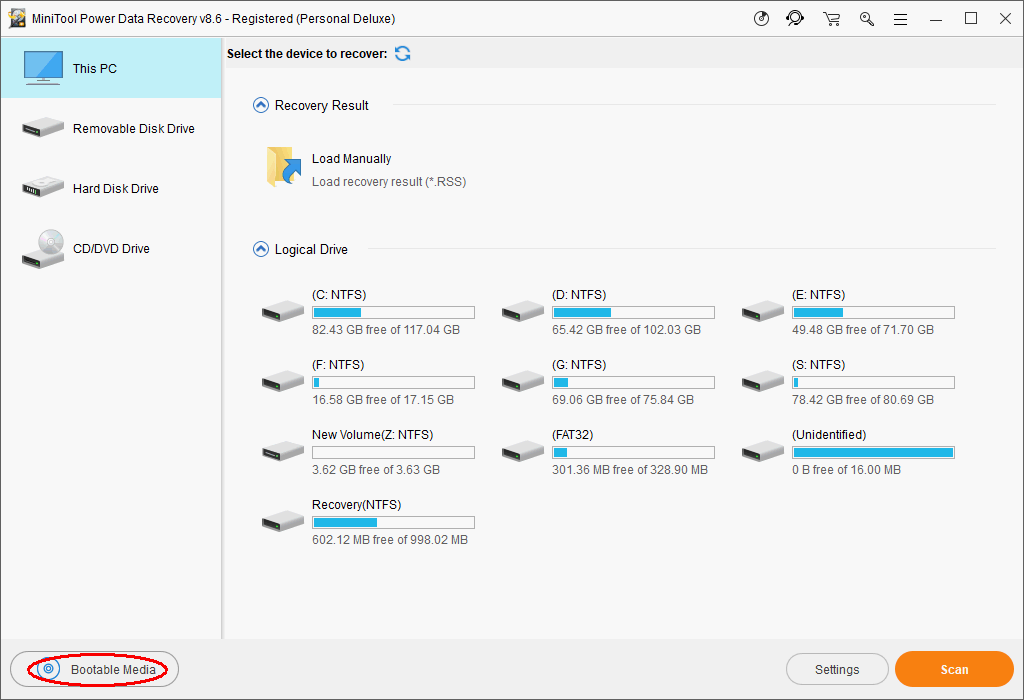This screenshot has height=700, width=1024.
Task: Click the G: drive usage bar
Action: tap(633, 383)
